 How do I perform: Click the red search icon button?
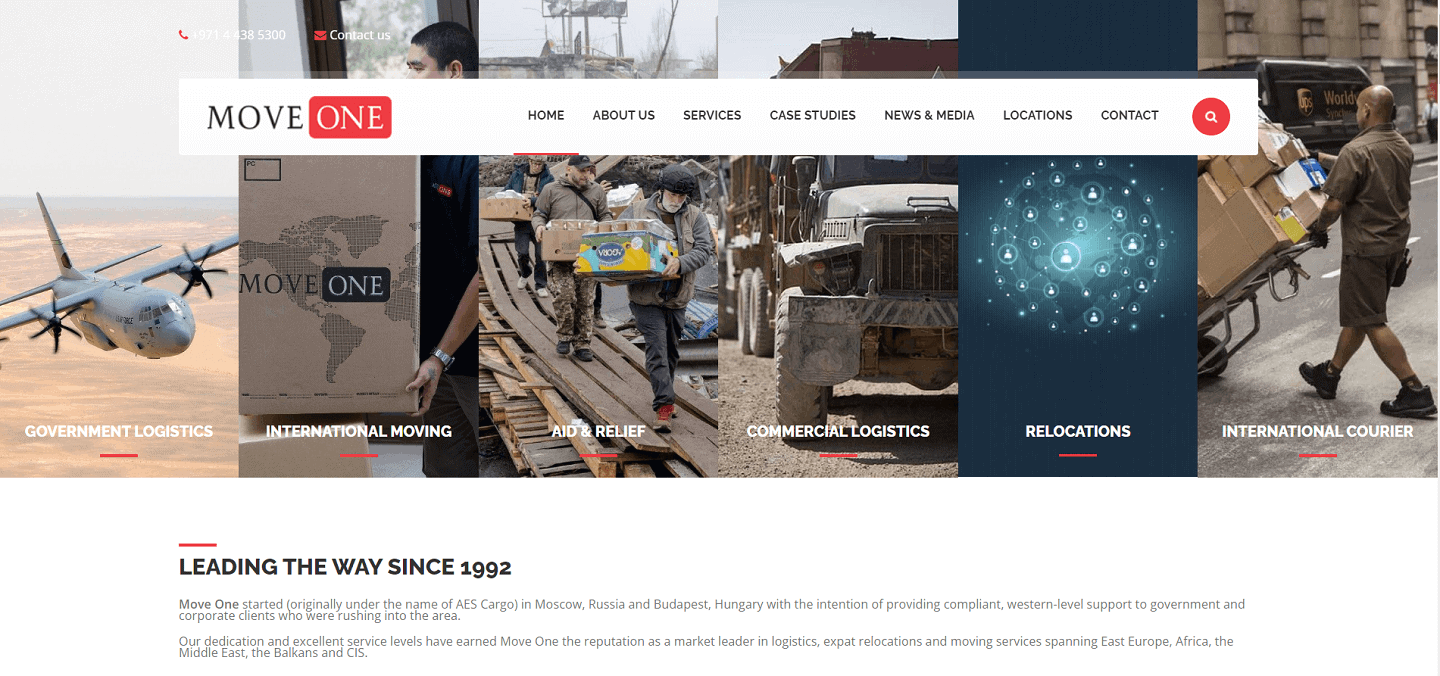point(1210,117)
